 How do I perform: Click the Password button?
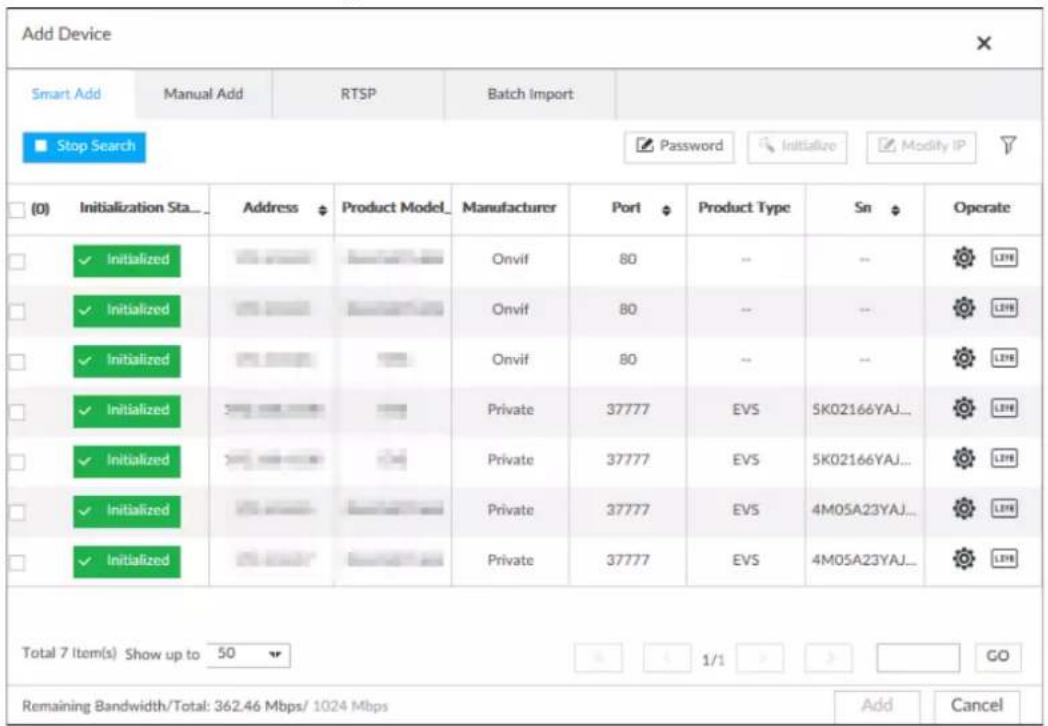(679, 146)
